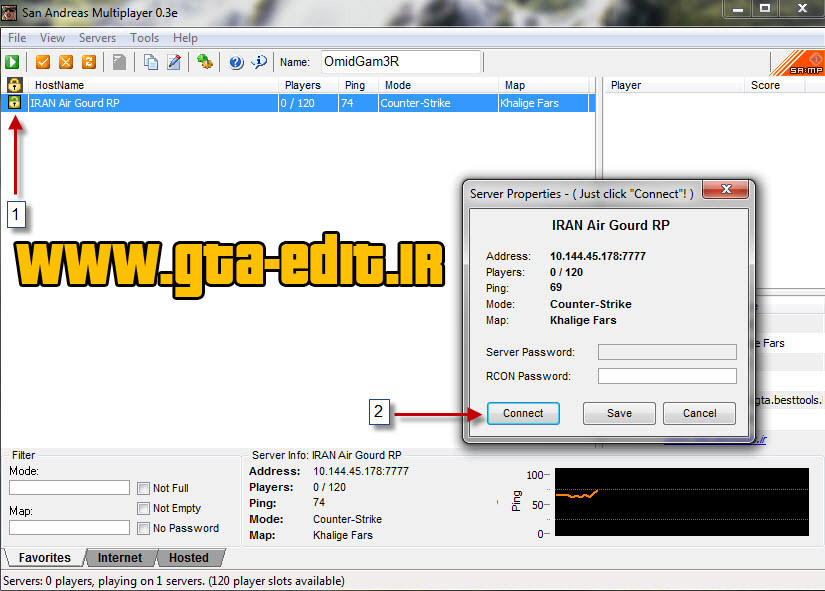Switch to the Internet tab

click(x=120, y=558)
